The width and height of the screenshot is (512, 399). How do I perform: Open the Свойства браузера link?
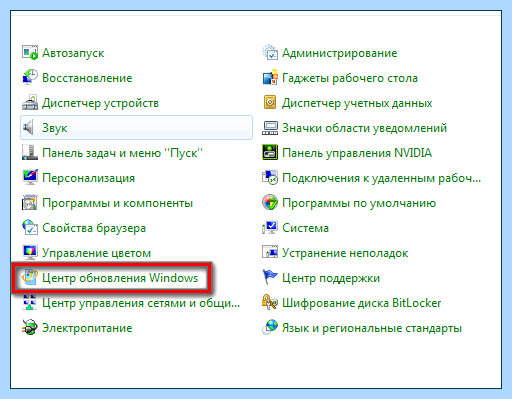tap(94, 228)
